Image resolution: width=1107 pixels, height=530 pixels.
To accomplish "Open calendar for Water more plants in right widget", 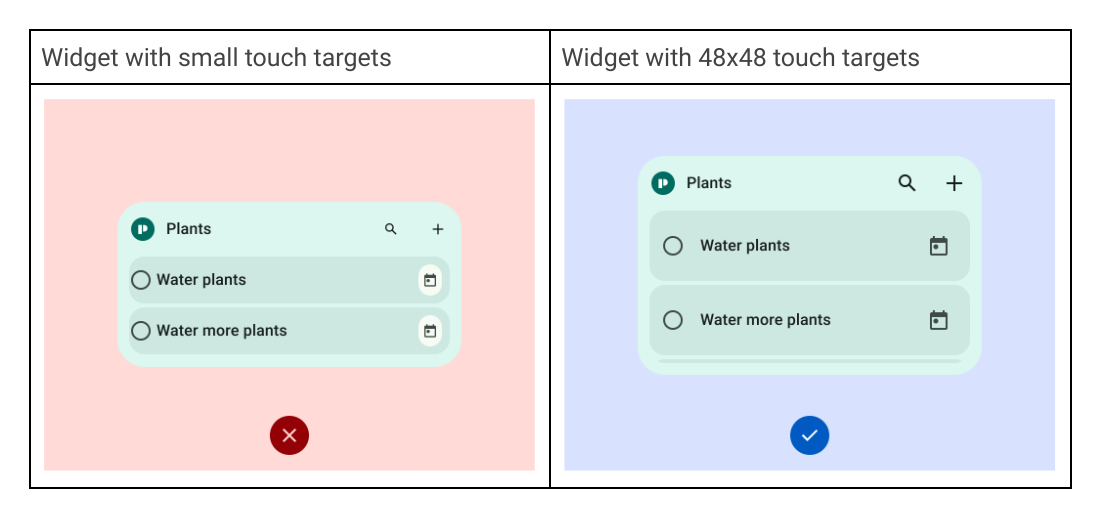I will point(938,320).
